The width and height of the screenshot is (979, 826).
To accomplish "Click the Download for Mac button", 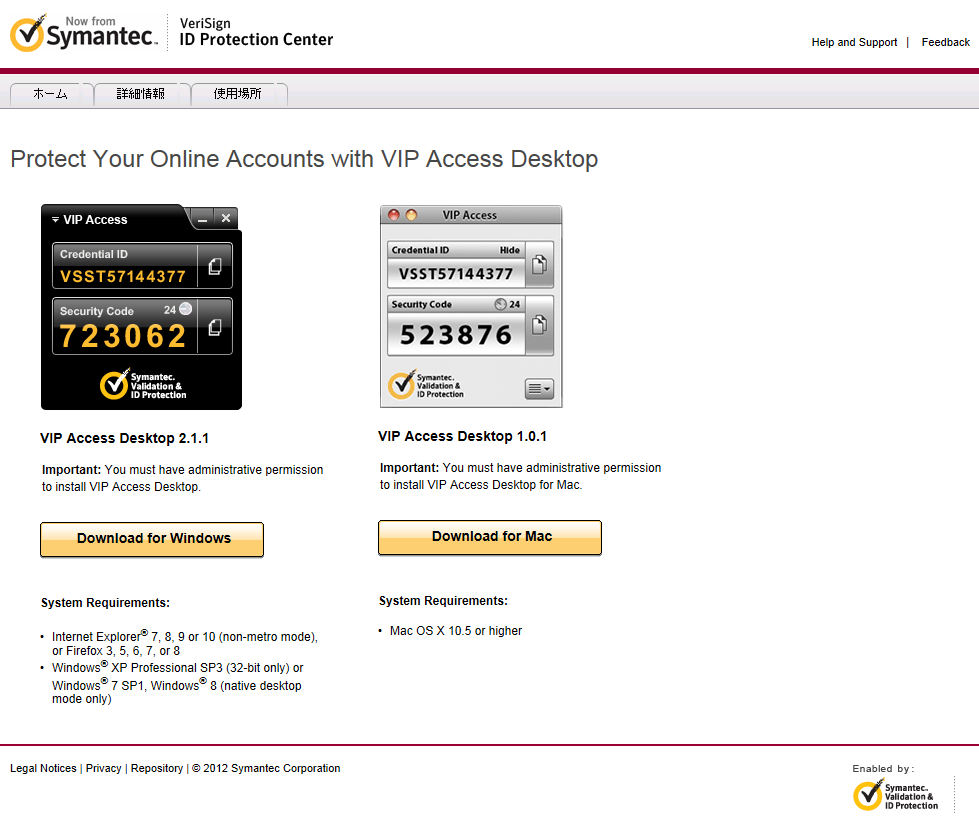I will coord(490,537).
